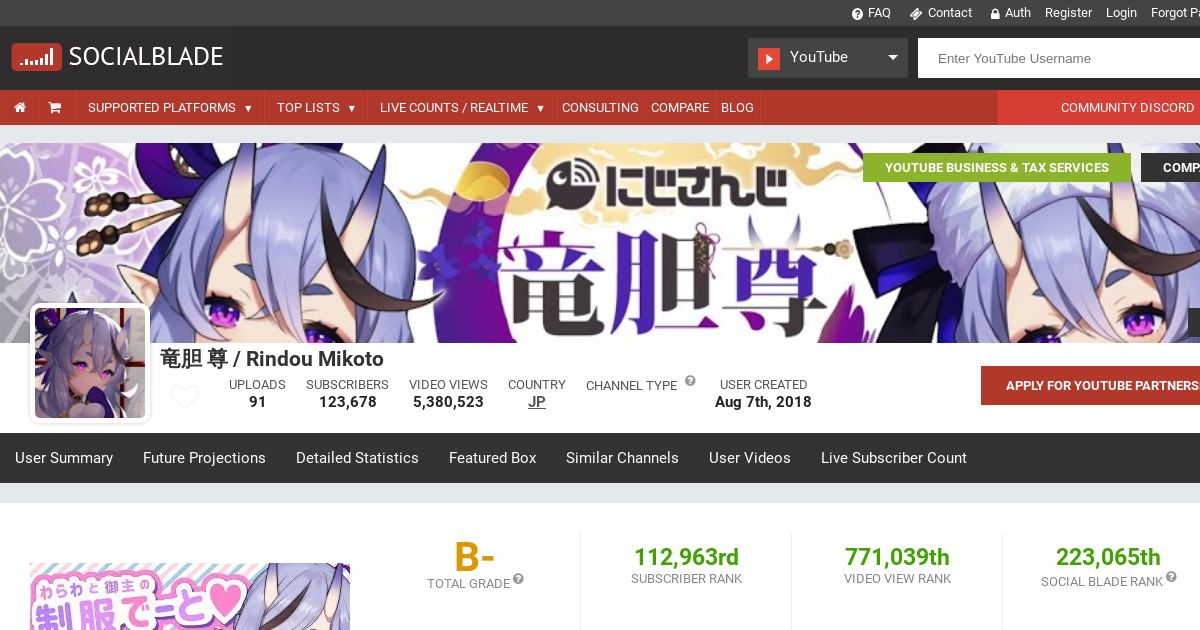The image size is (1200, 630).
Task: Click help icon beside Total Grade
Action: point(518,579)
